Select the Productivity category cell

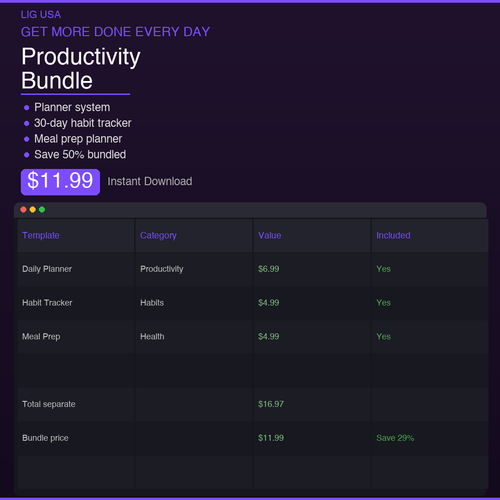(x=194, y=269)
